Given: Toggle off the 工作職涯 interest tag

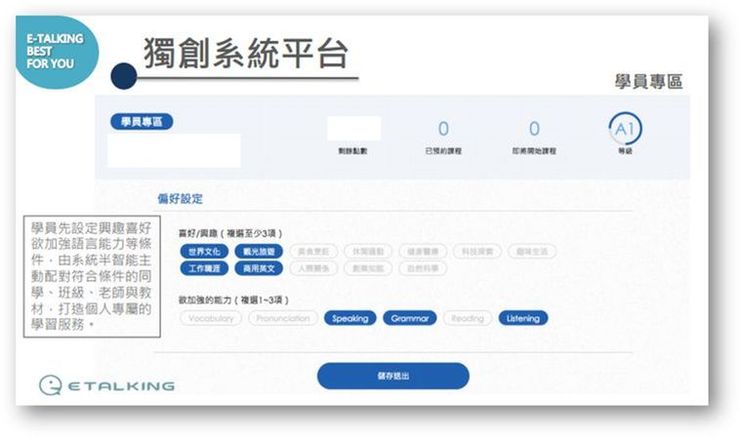Looking at the screenshot, I should 204,268.
